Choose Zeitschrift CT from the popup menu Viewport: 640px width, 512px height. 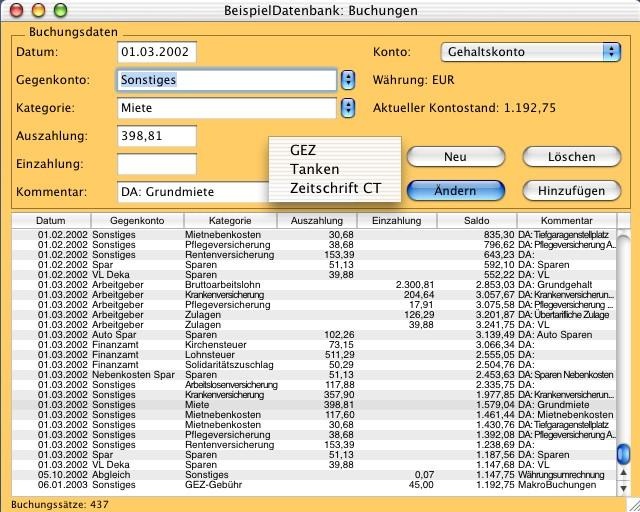(335, 188)
